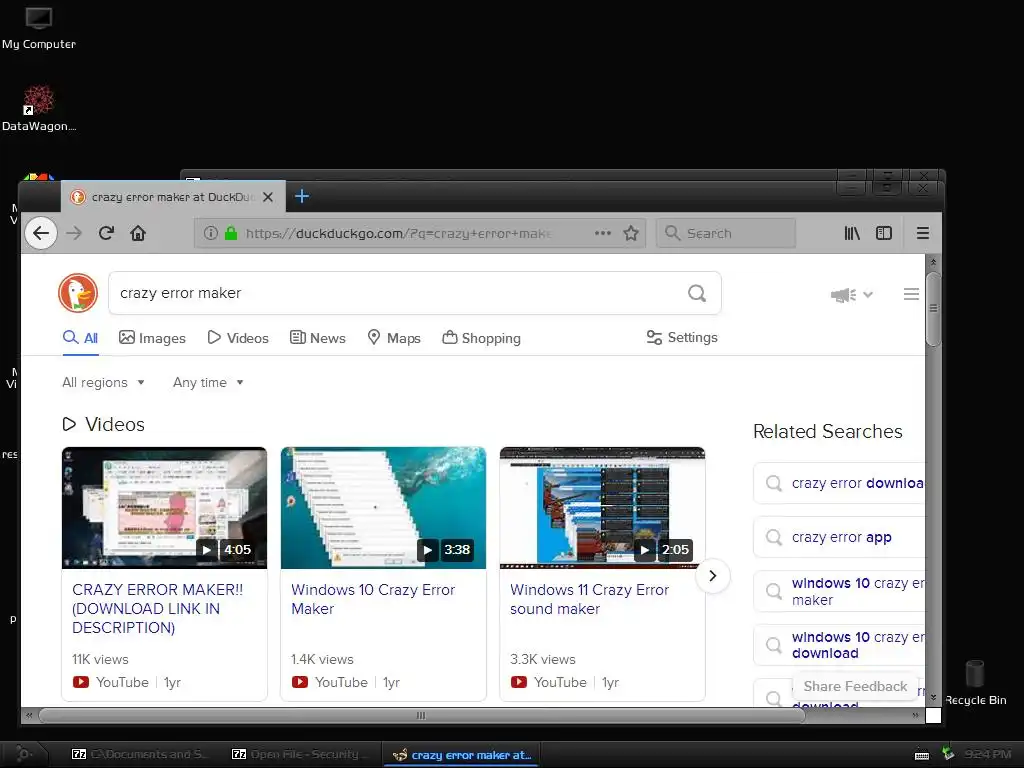The height and width of the screenshot is (768, 1024).
Task: Switch to Videos results tab
Action: coord(238,338)
